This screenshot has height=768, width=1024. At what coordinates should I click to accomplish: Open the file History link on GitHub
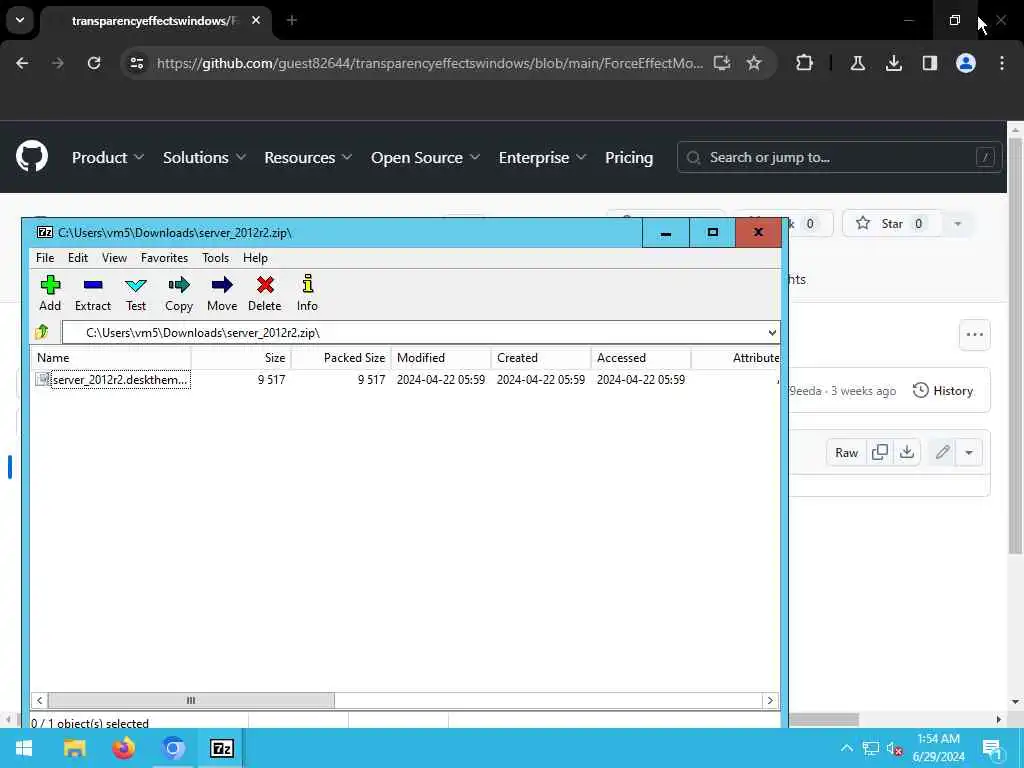coord(943,391)
